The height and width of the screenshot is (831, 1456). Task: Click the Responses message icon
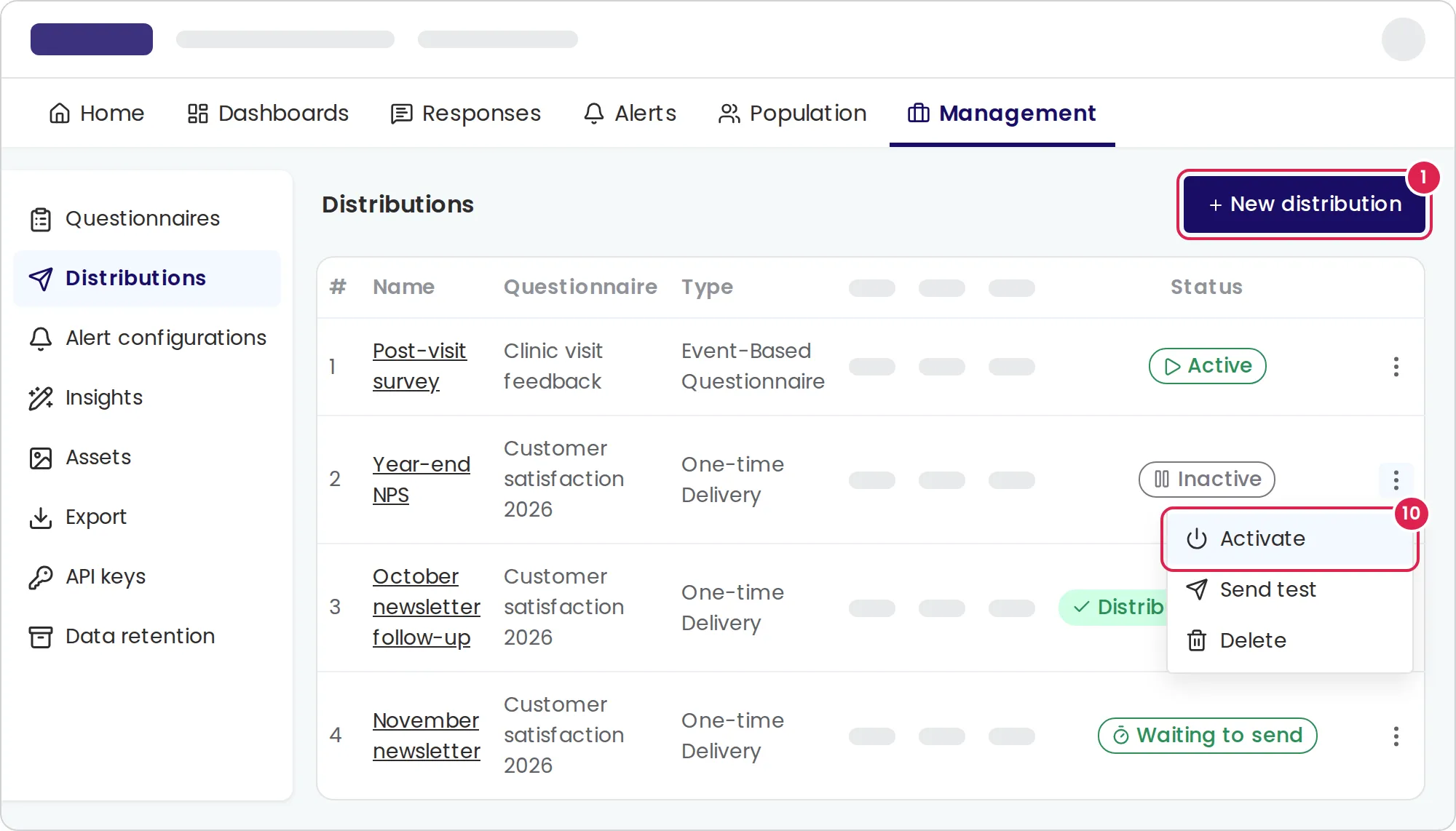point(401,114)
